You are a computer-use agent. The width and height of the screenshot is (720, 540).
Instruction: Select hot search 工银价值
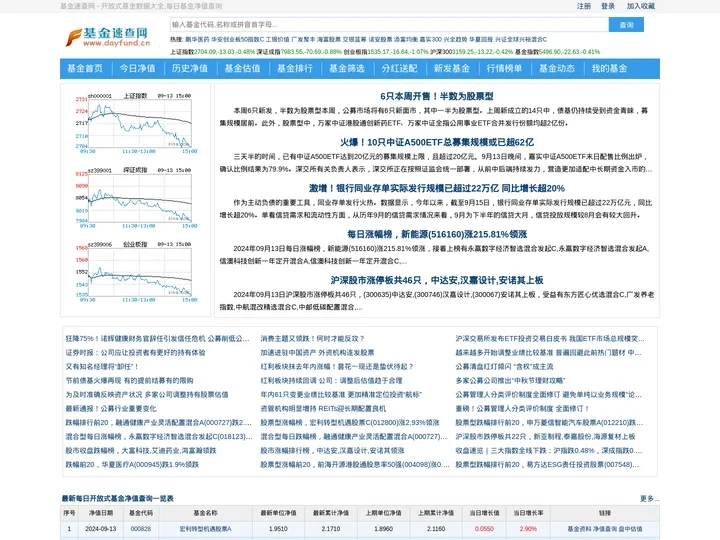click(277, 39)
